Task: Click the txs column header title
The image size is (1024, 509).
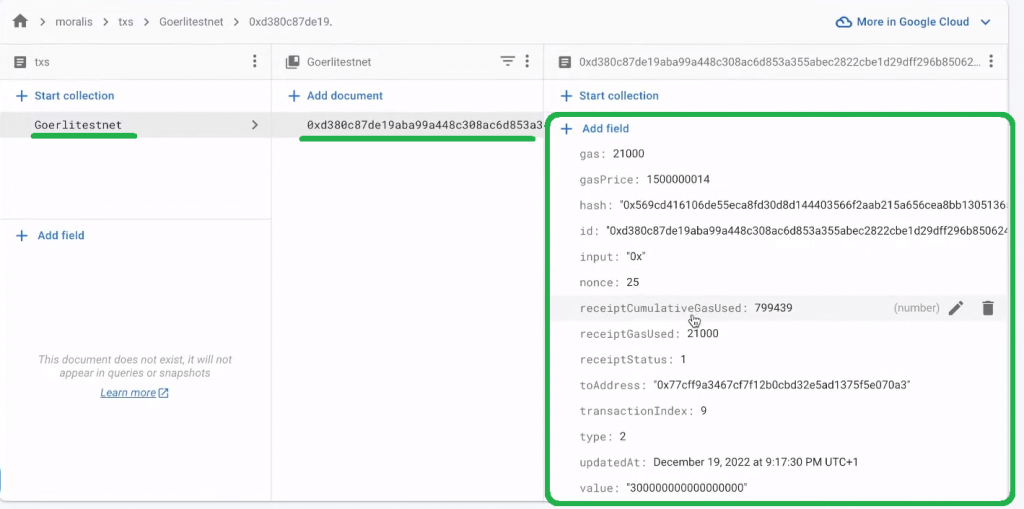Action: 42,62
